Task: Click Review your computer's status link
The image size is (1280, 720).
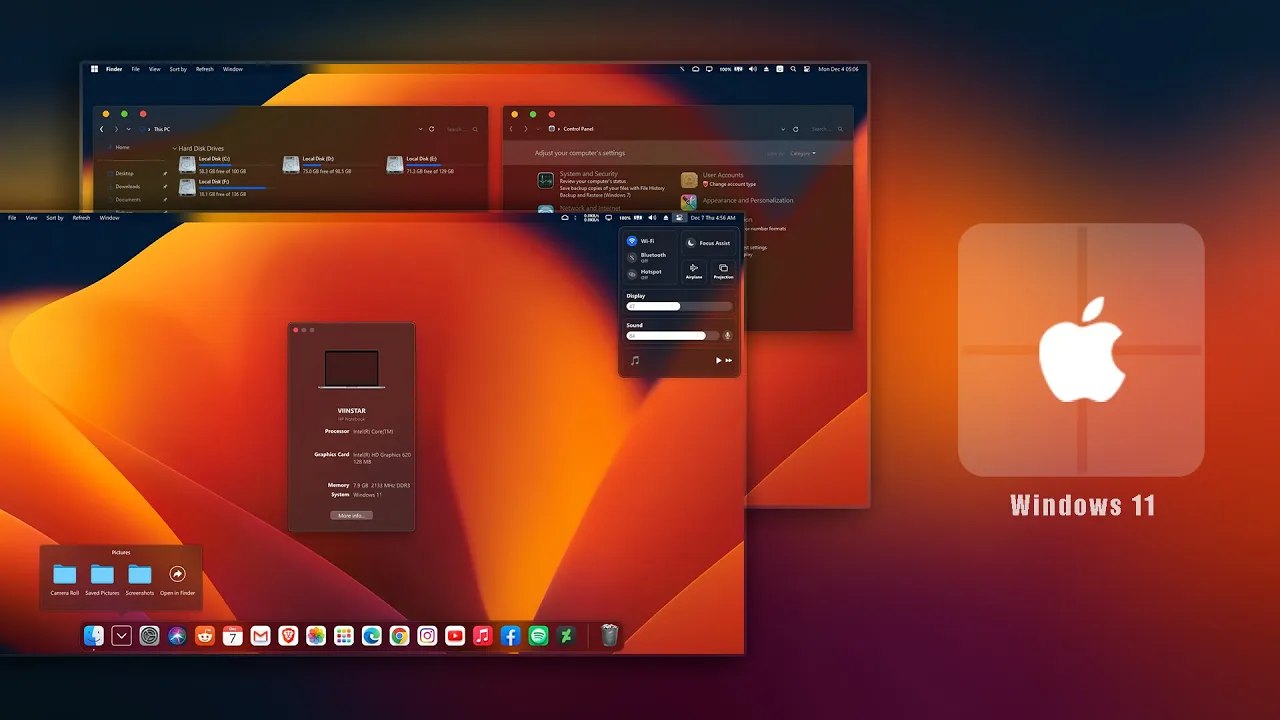Action: (x=595, y=182)
